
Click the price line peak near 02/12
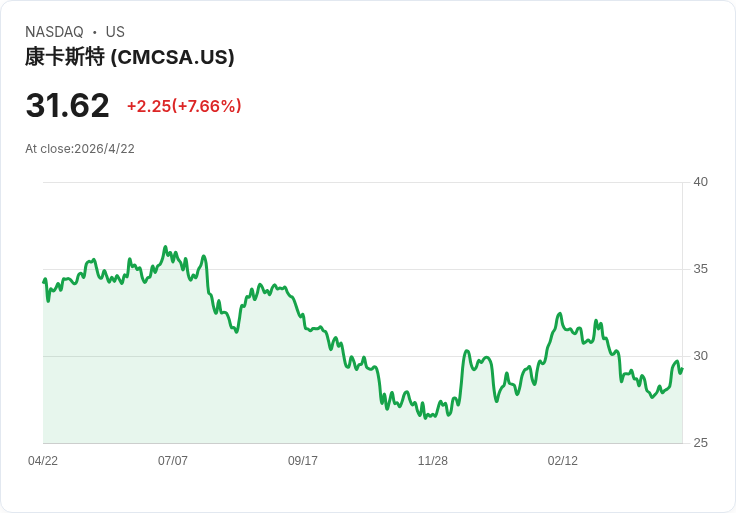[560, 314]
